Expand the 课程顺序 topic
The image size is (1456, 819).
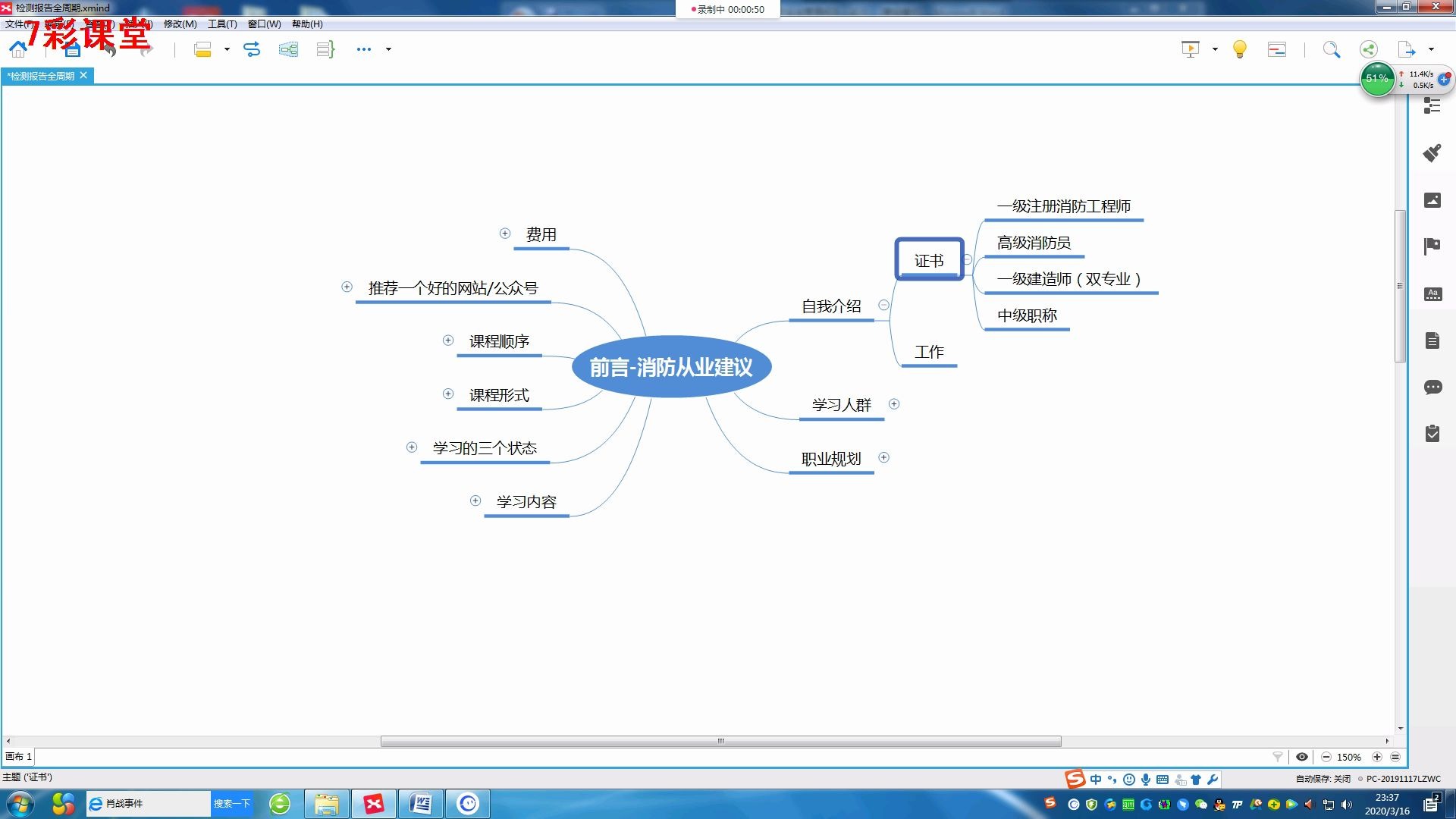[x=448, y=340]
